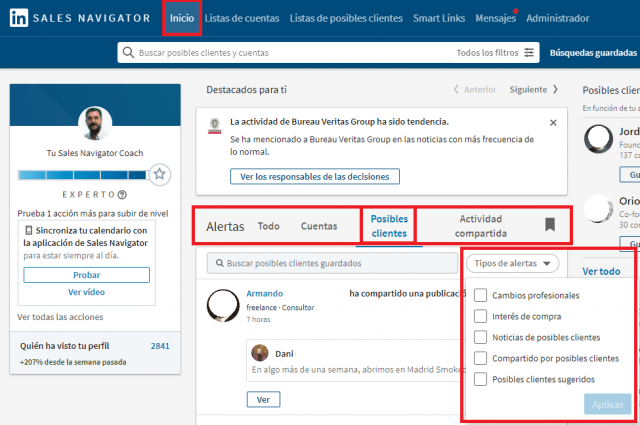Check Noticias de posibles clientes box
The image size is (640, 425).
(480, 337)
